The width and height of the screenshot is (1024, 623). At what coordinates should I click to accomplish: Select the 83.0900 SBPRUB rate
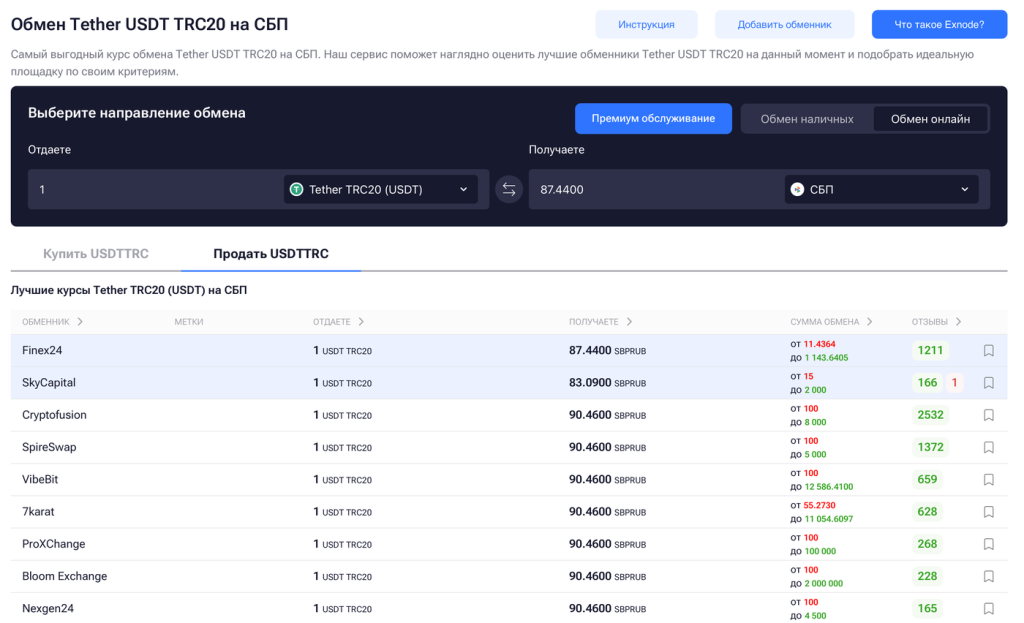click(607, 383)
